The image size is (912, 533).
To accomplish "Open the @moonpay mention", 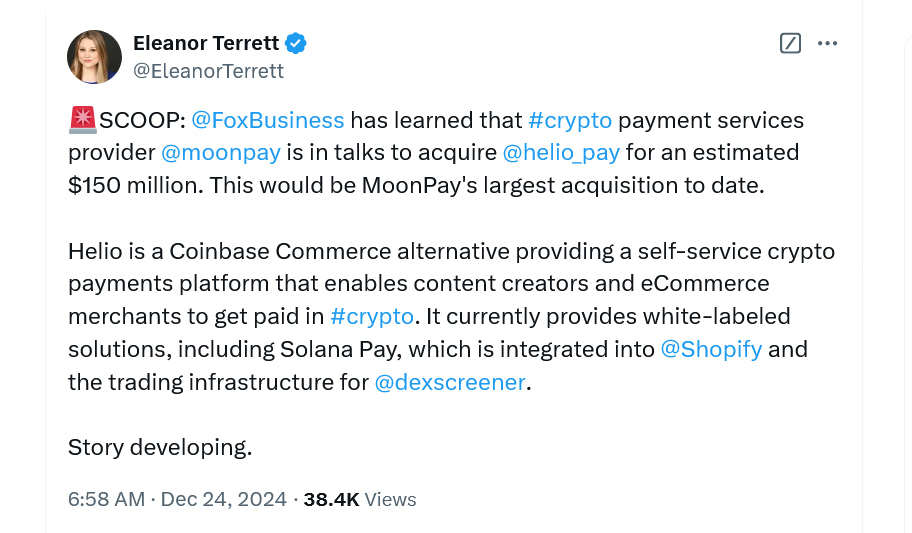I will click(x=221, y=152).
